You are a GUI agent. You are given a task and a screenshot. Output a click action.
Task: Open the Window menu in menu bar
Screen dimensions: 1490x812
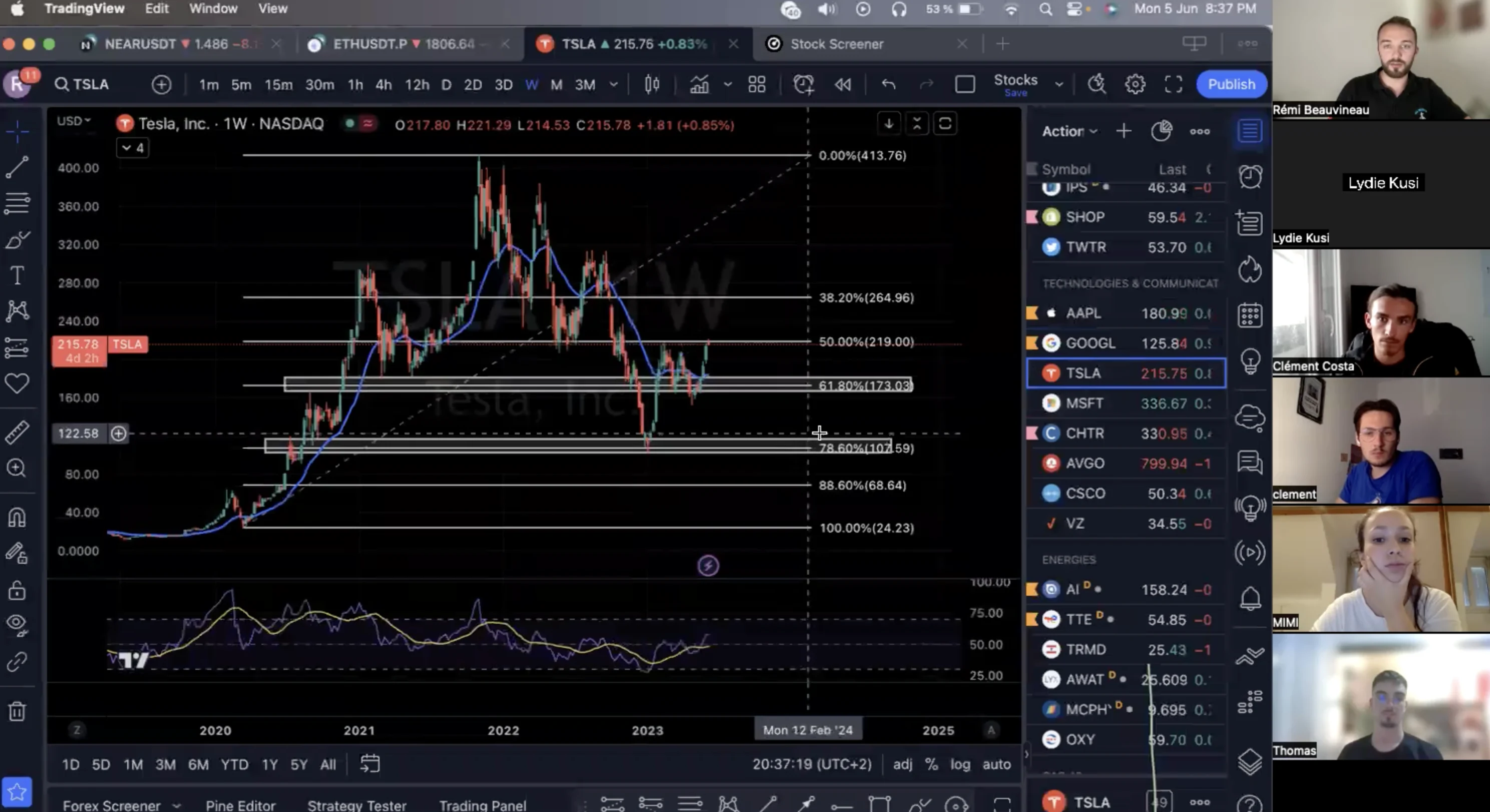click(x=213, y=9)
